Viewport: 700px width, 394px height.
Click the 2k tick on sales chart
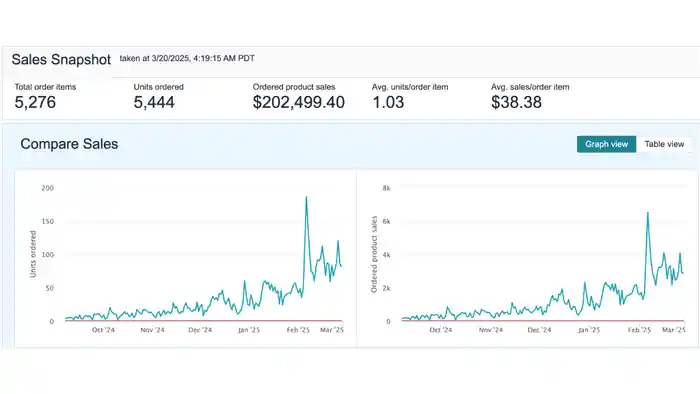(x=386, y=288)
